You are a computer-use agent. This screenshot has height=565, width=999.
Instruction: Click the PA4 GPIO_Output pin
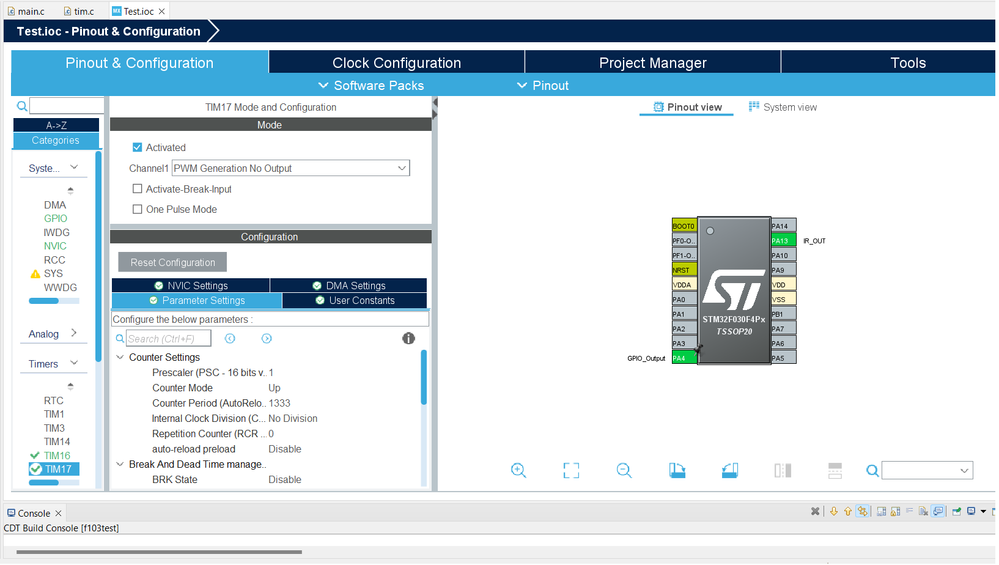coord(684,358)
